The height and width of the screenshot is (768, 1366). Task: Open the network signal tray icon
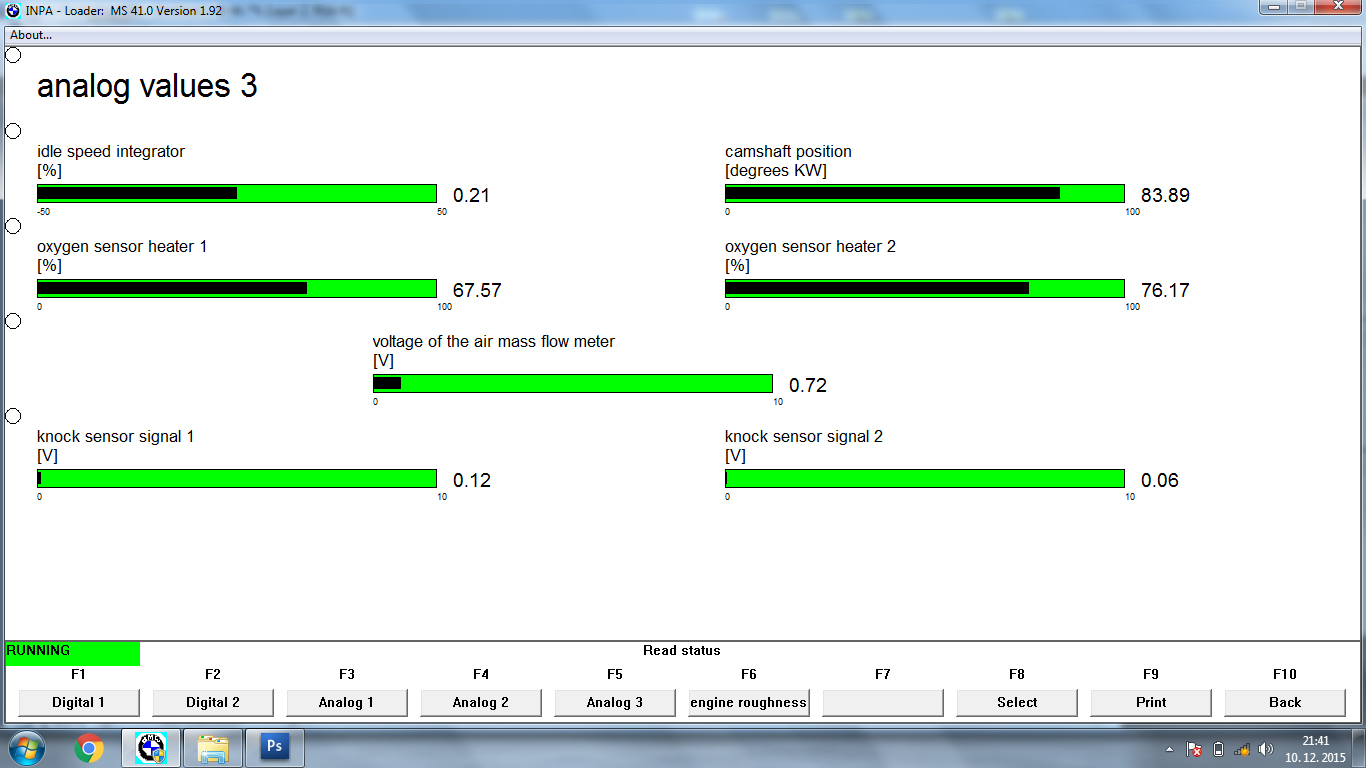1242,749
